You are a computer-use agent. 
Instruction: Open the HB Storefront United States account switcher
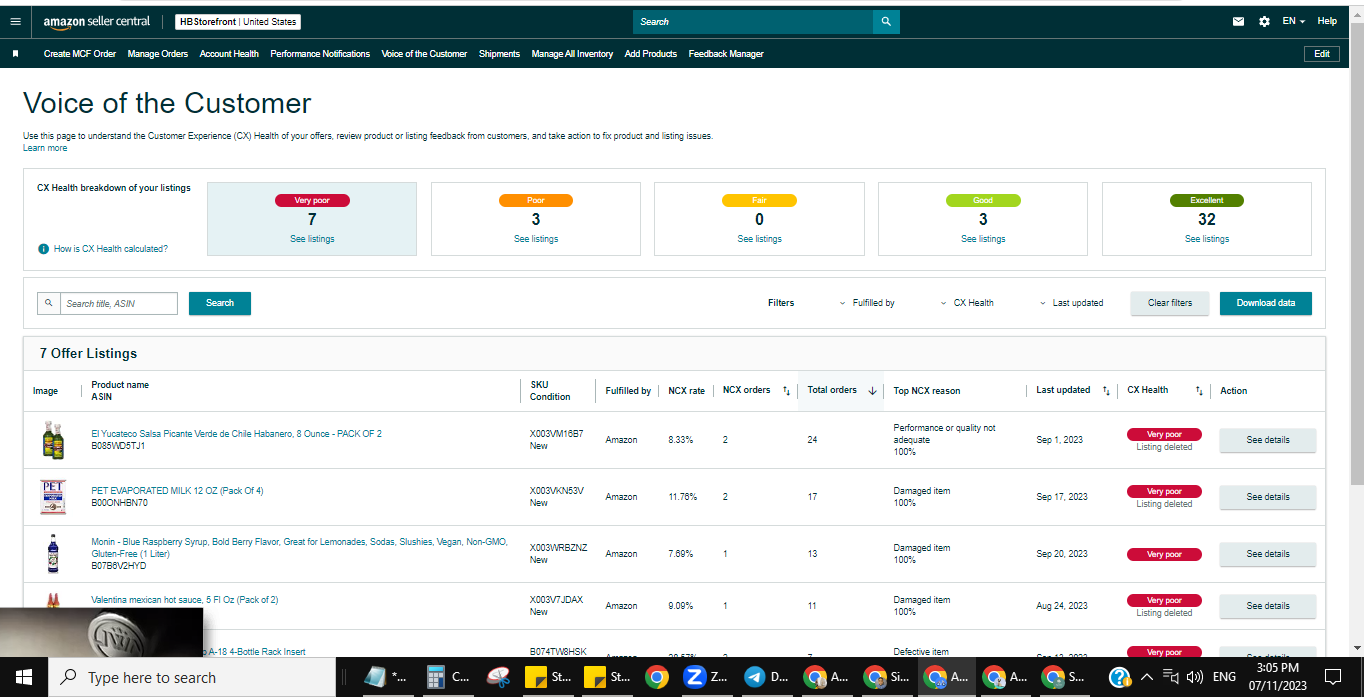(238, 22)
